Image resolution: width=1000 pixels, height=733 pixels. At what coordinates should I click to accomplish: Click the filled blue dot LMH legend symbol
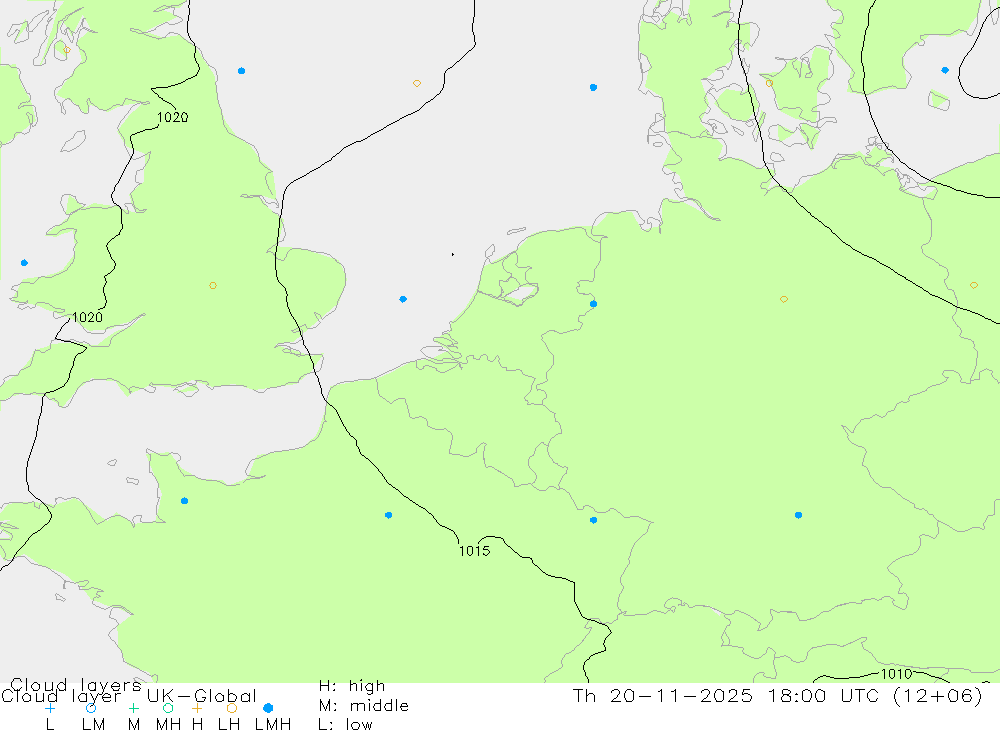268,708
